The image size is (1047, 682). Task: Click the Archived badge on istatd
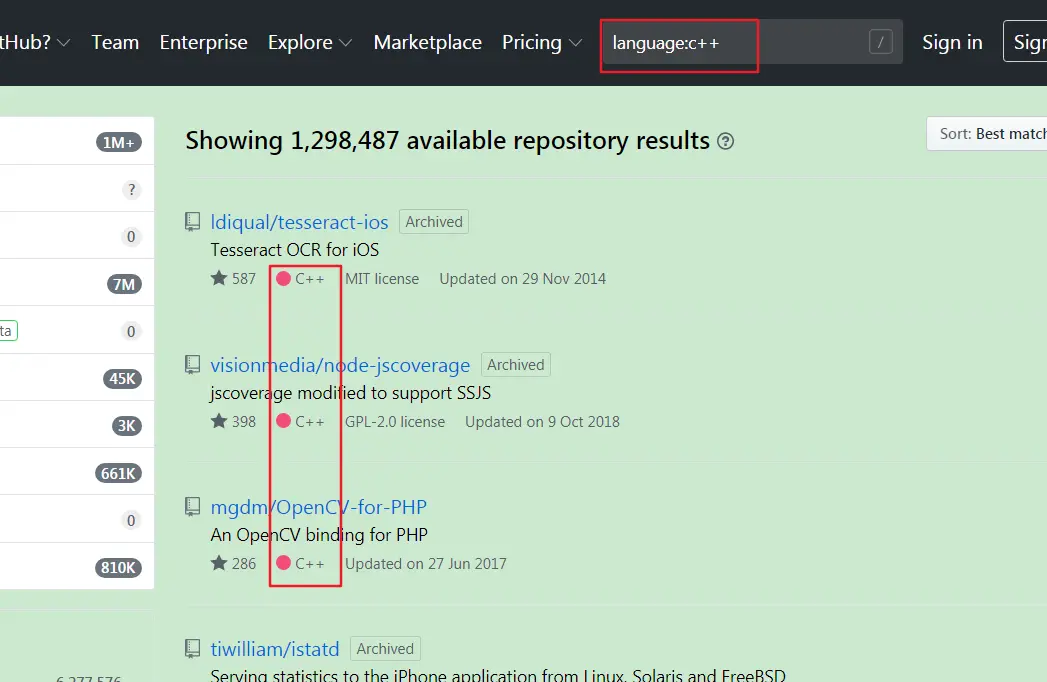click(x=385, y=649)
